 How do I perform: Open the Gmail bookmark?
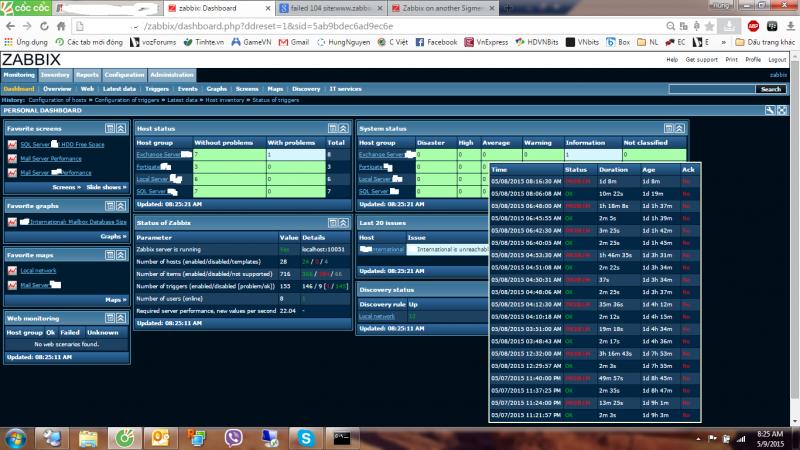click(x=294, y=42)
